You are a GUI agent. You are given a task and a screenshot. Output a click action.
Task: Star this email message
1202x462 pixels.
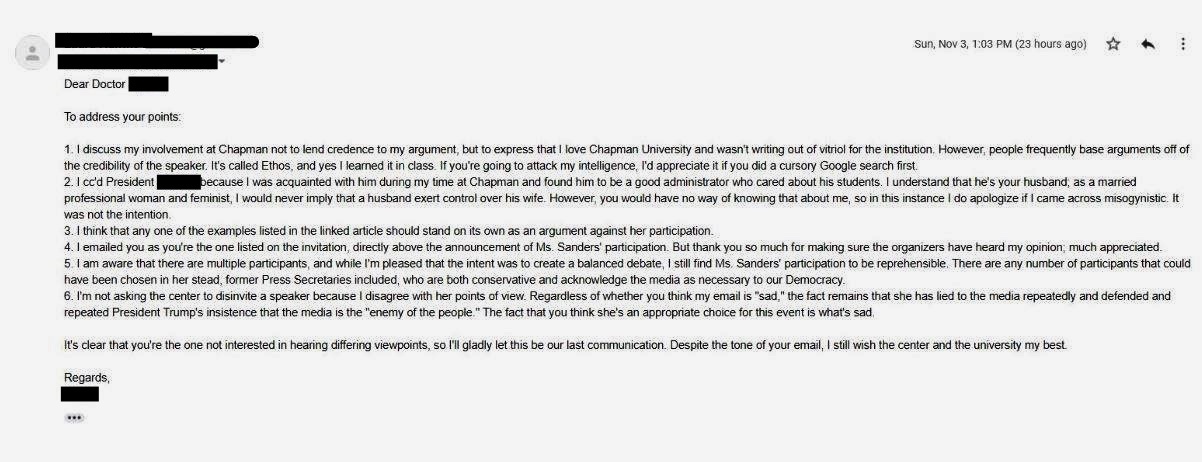pyautogui.click(x=1113, y=44)
